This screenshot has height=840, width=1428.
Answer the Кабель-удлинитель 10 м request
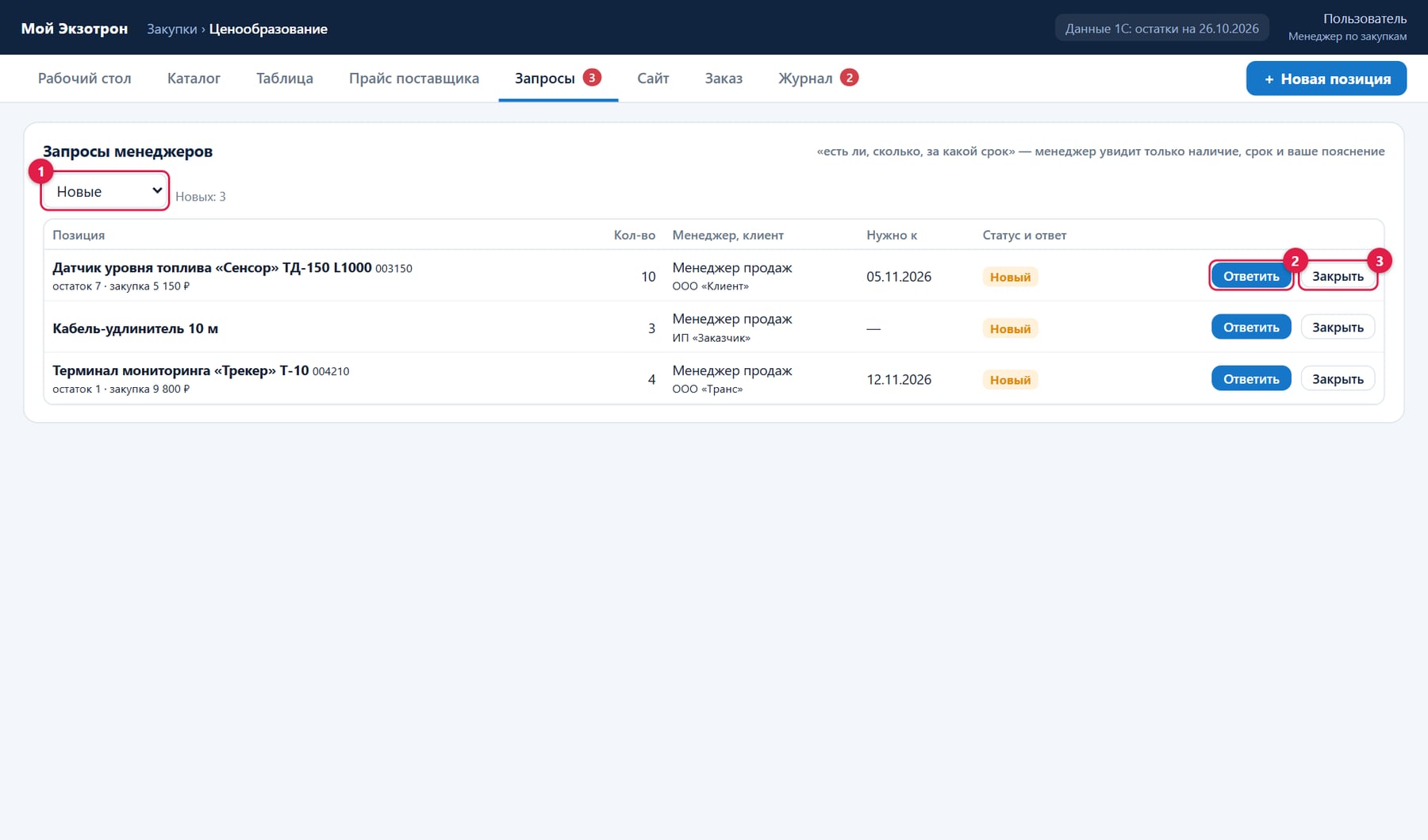point(1251,327)
